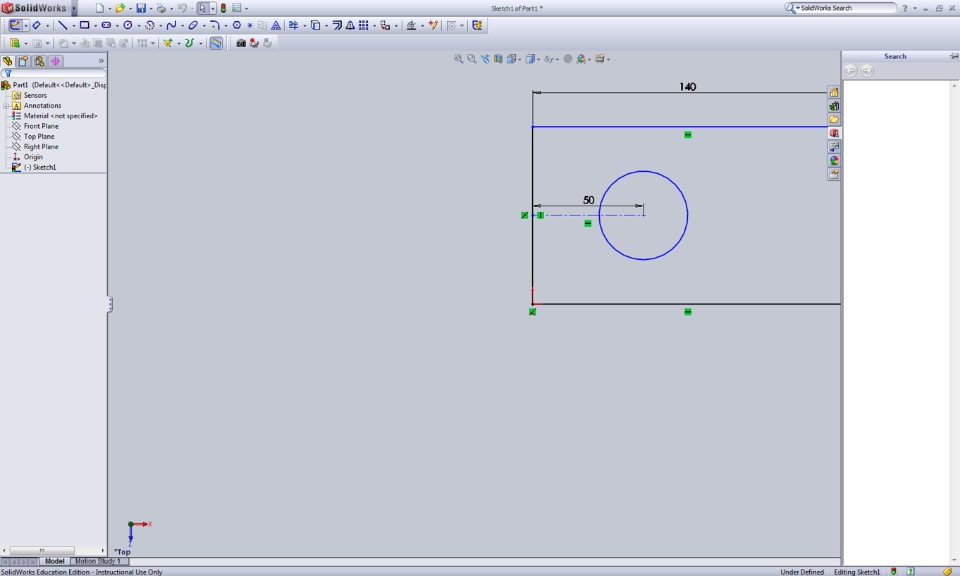
Task: Click the New document icon
Action: 99,8
